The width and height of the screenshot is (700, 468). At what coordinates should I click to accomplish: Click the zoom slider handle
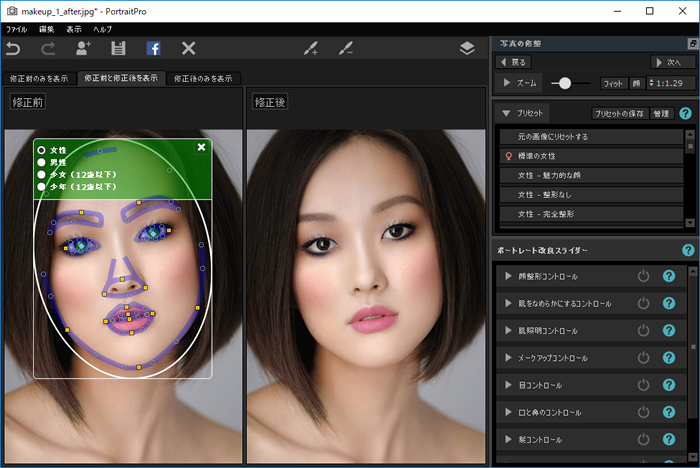565,83
